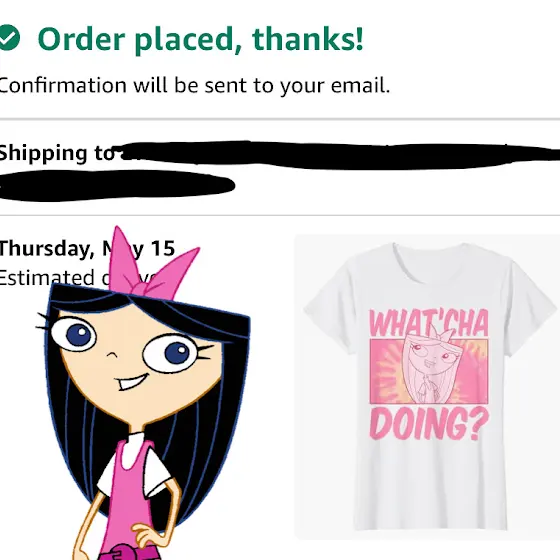Click the "Order placed, thanks!" heading
Image resolution: width=560 pixels, height=560 pixels.
[x=200, y=39]
